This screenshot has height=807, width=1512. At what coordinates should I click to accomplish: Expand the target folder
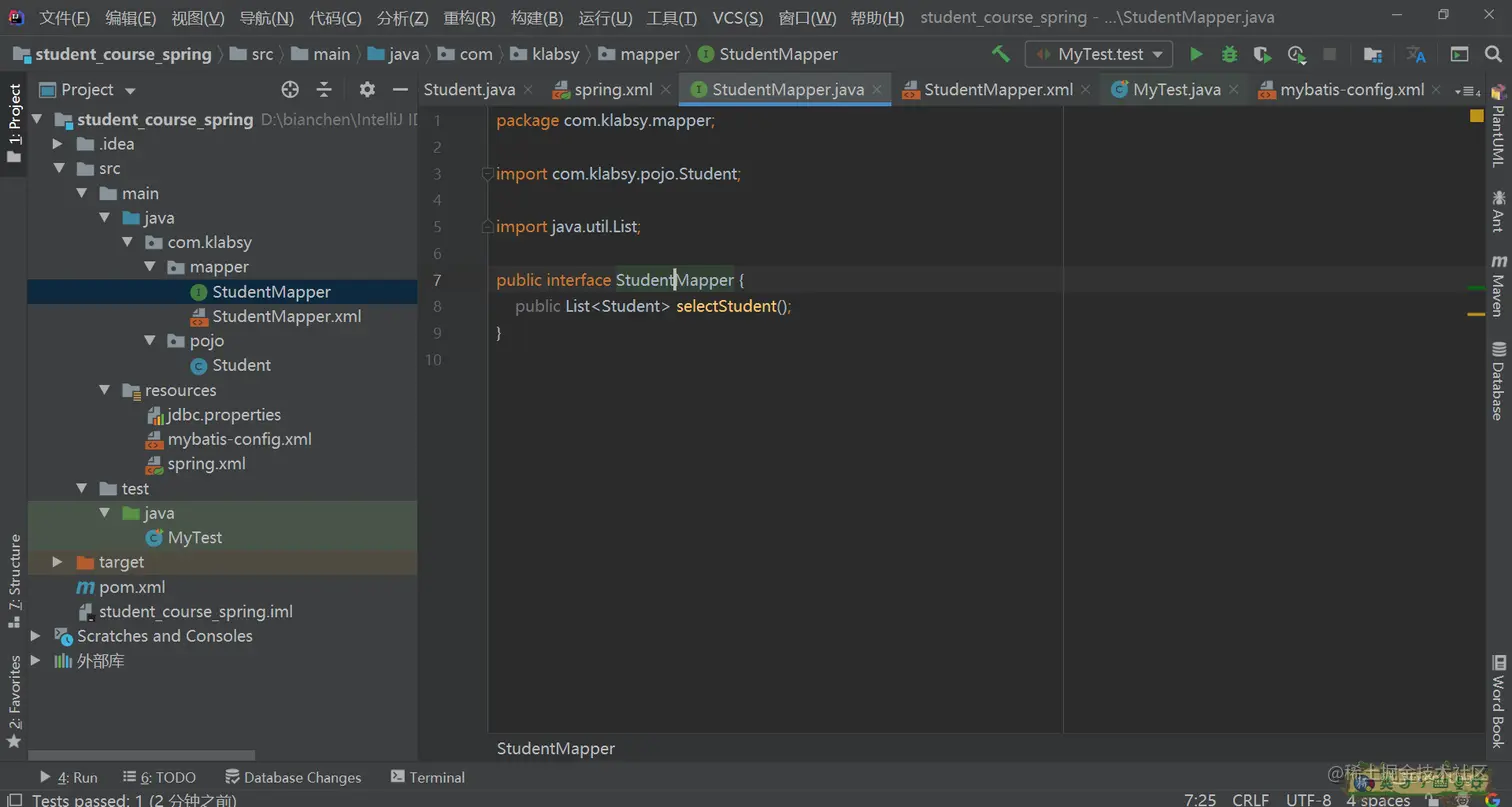pyautogui.click(x=58, y=563)
